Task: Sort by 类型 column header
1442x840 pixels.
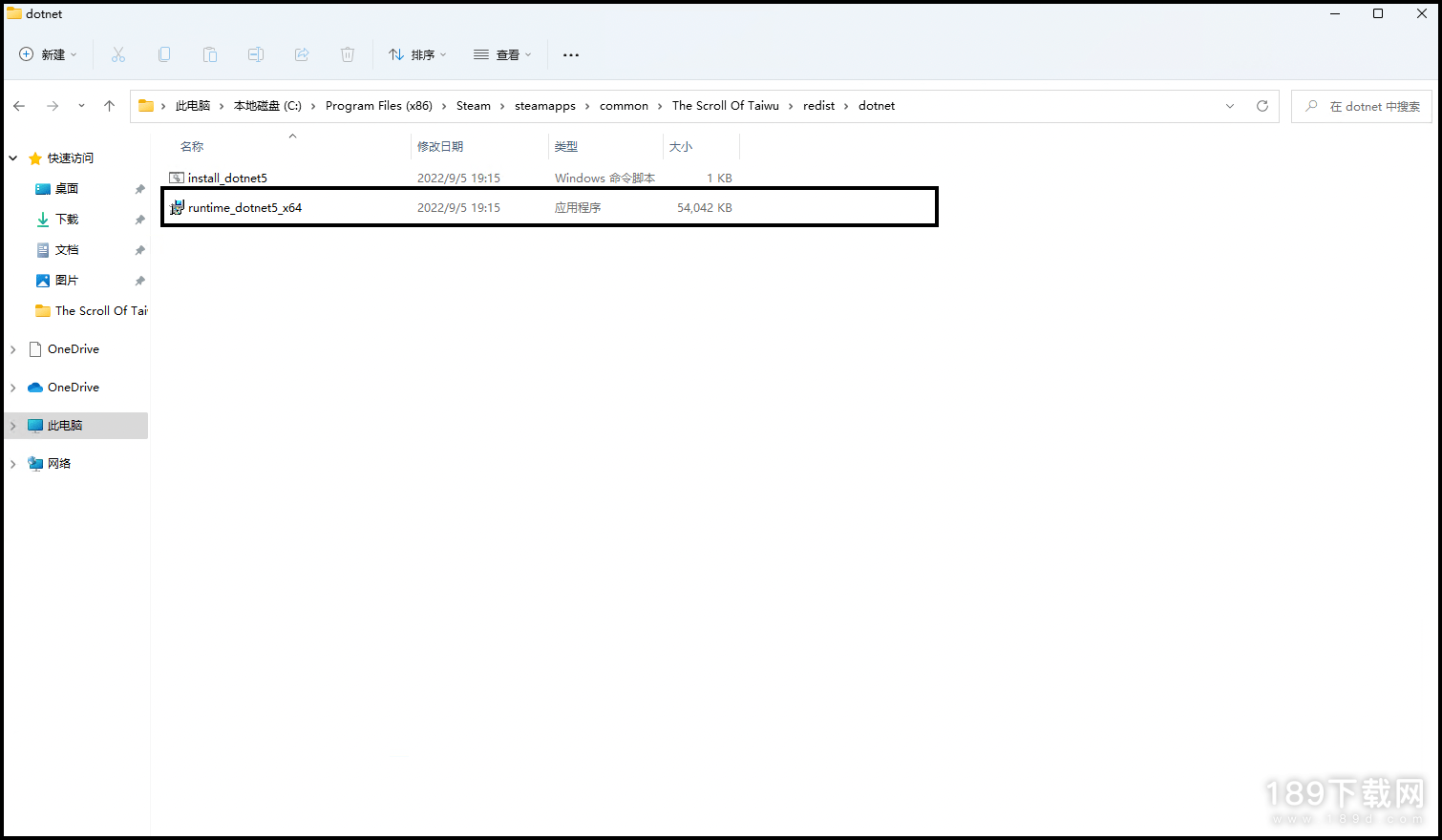Action: 566,146
